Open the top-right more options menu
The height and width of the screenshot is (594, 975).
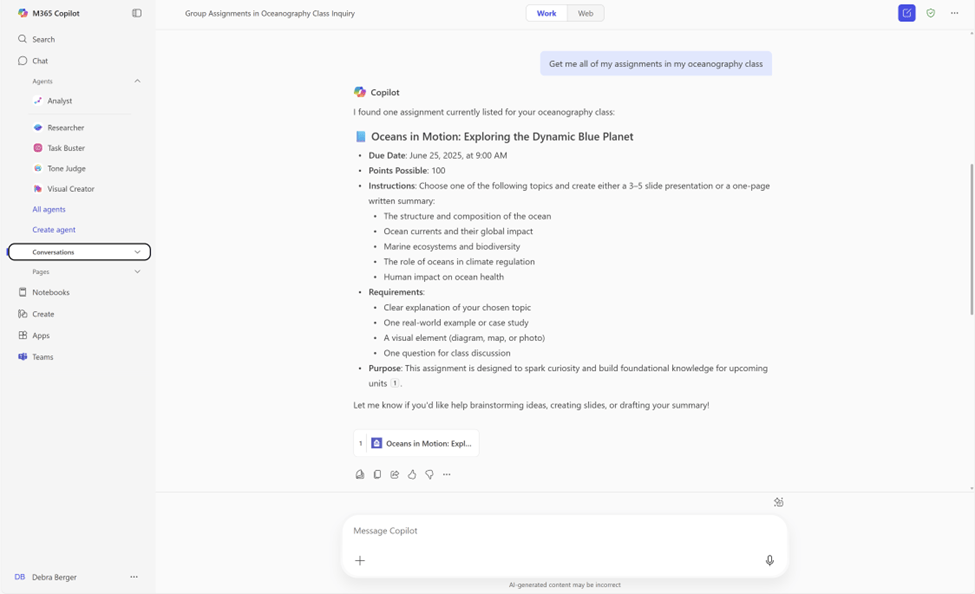(x=953, y=12)
